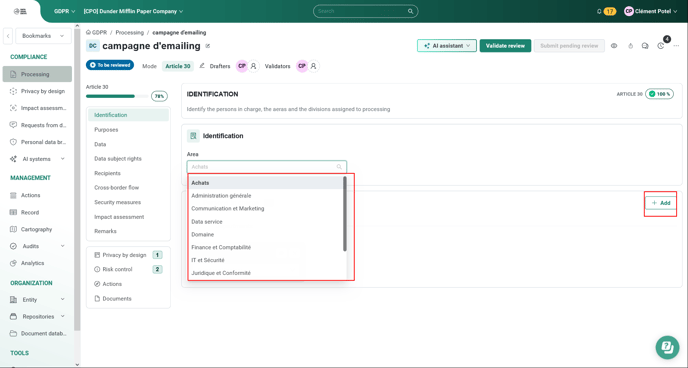Image resolution: width=688 pixels, height=368 pixels.
Task: Edit the campagne d'emailing title pencil icon
Action: pos(208,46)
